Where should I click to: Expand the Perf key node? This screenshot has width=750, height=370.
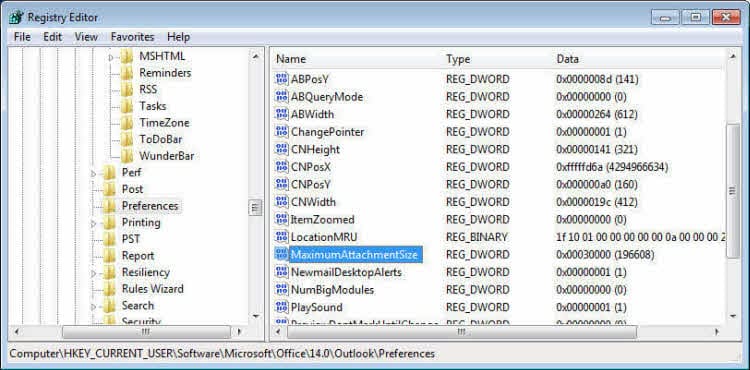pos(94,174)
